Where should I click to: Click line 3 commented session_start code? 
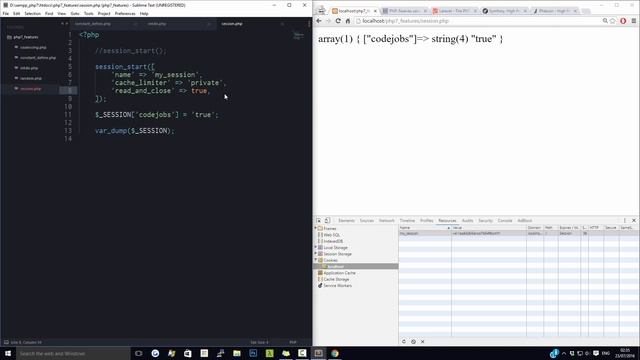pos(131,51)
